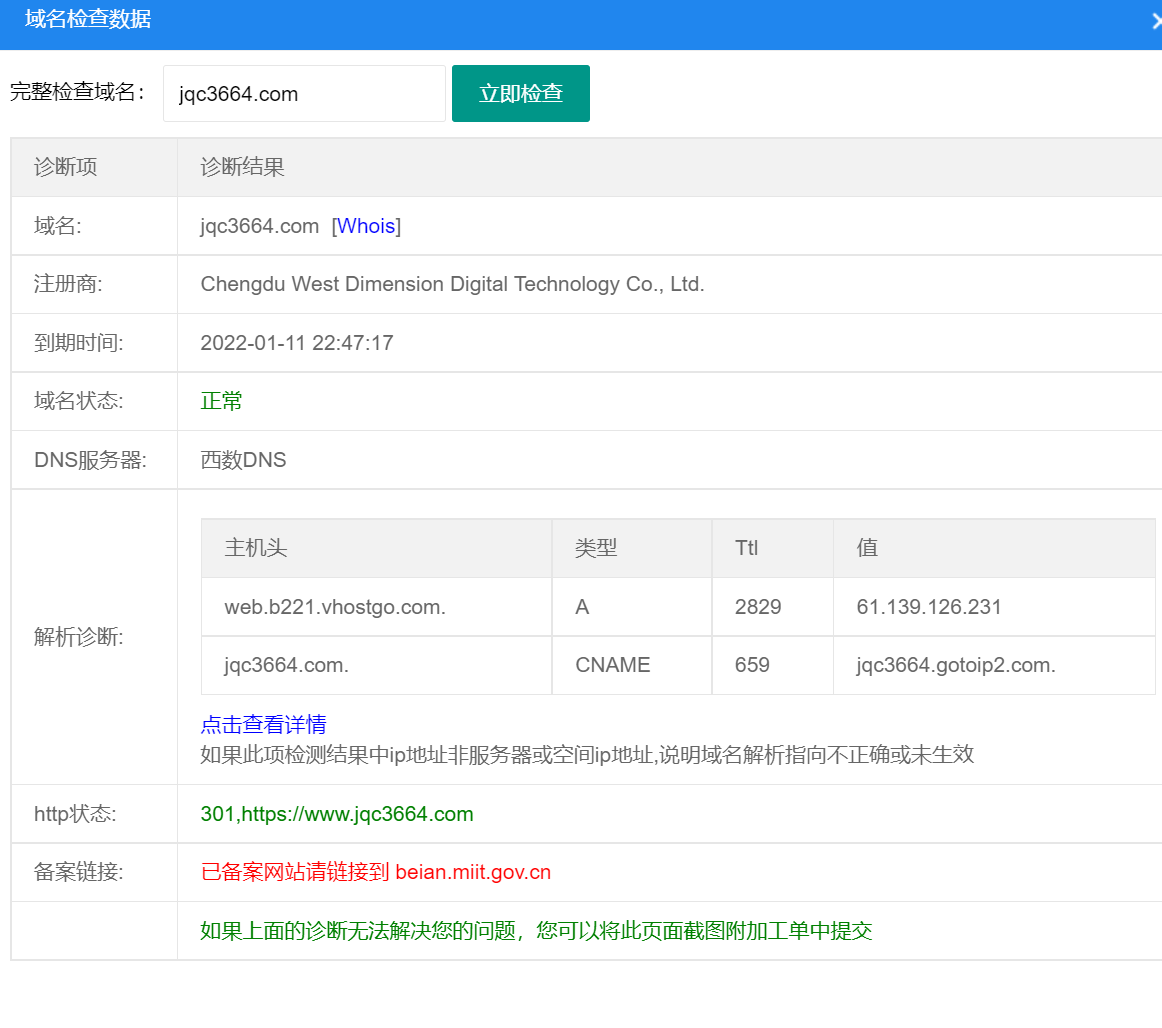Click the blue 域名检查数据 title bar
1162x1028 pixels.
[x=85, y=22]
